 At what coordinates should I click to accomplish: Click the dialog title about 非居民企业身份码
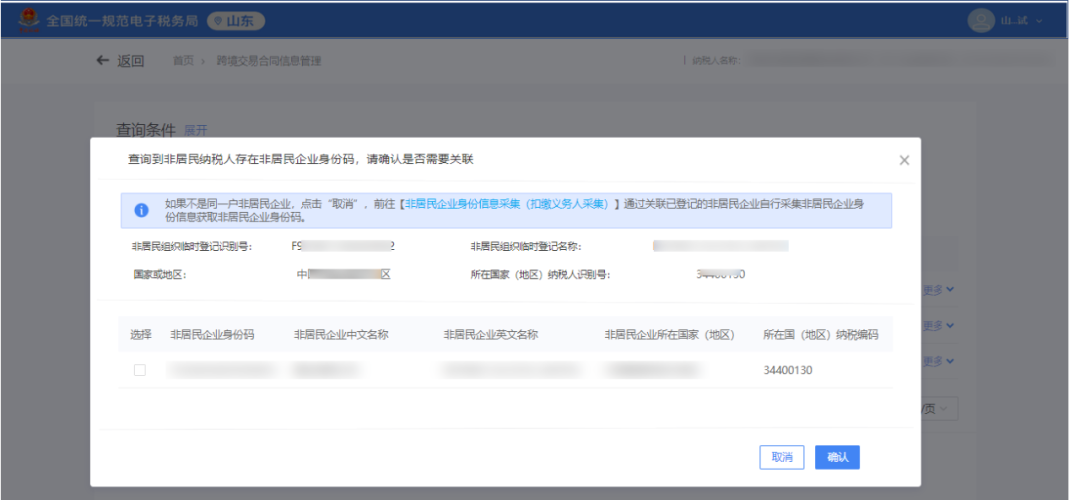(300, 160)
